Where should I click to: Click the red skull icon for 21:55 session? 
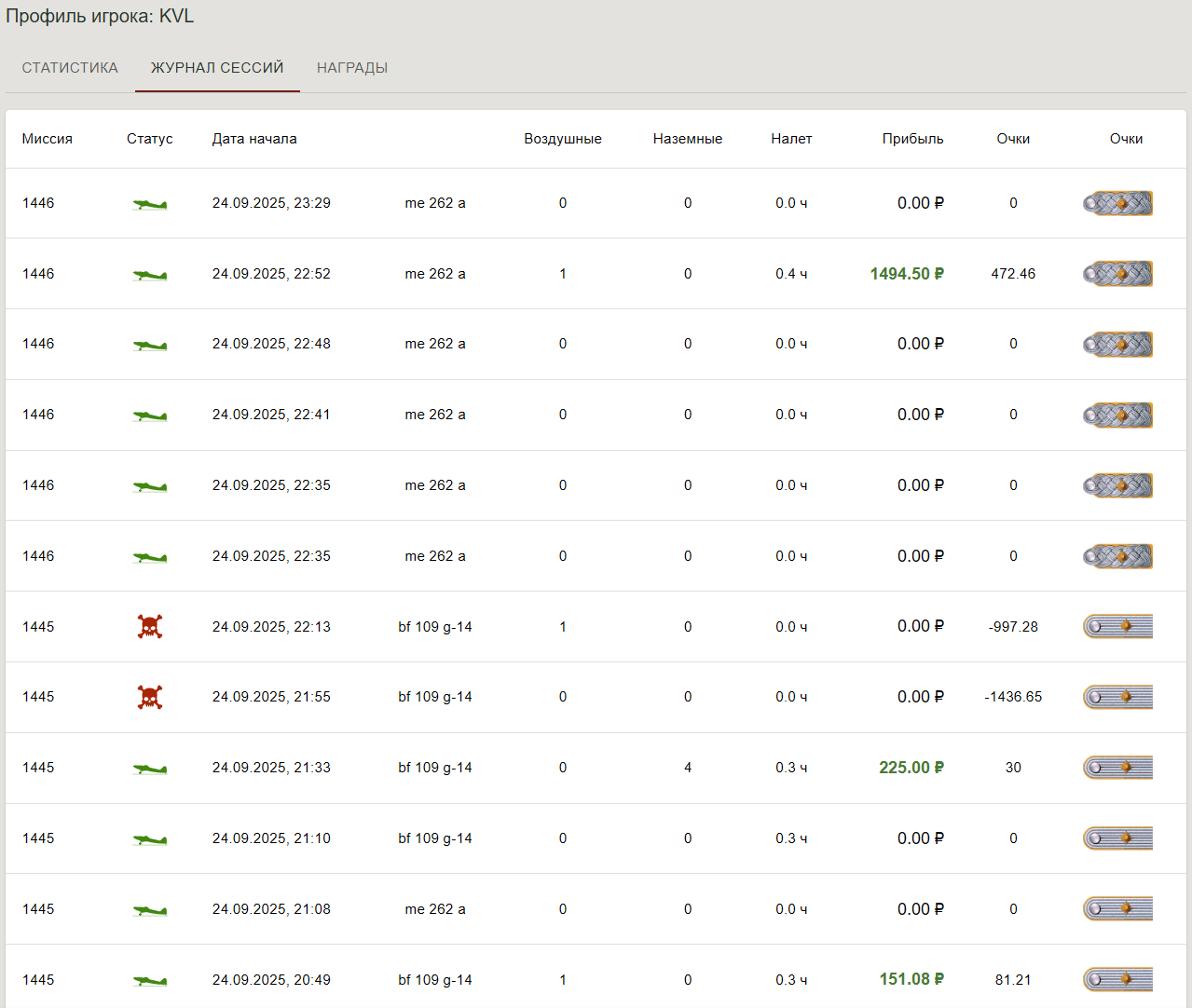pos(150,697)
